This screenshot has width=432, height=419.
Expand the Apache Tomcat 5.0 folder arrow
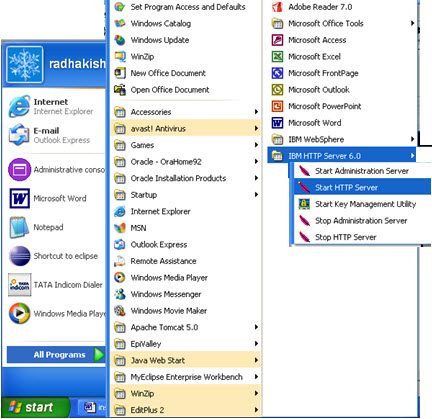(x=256, y=327)
